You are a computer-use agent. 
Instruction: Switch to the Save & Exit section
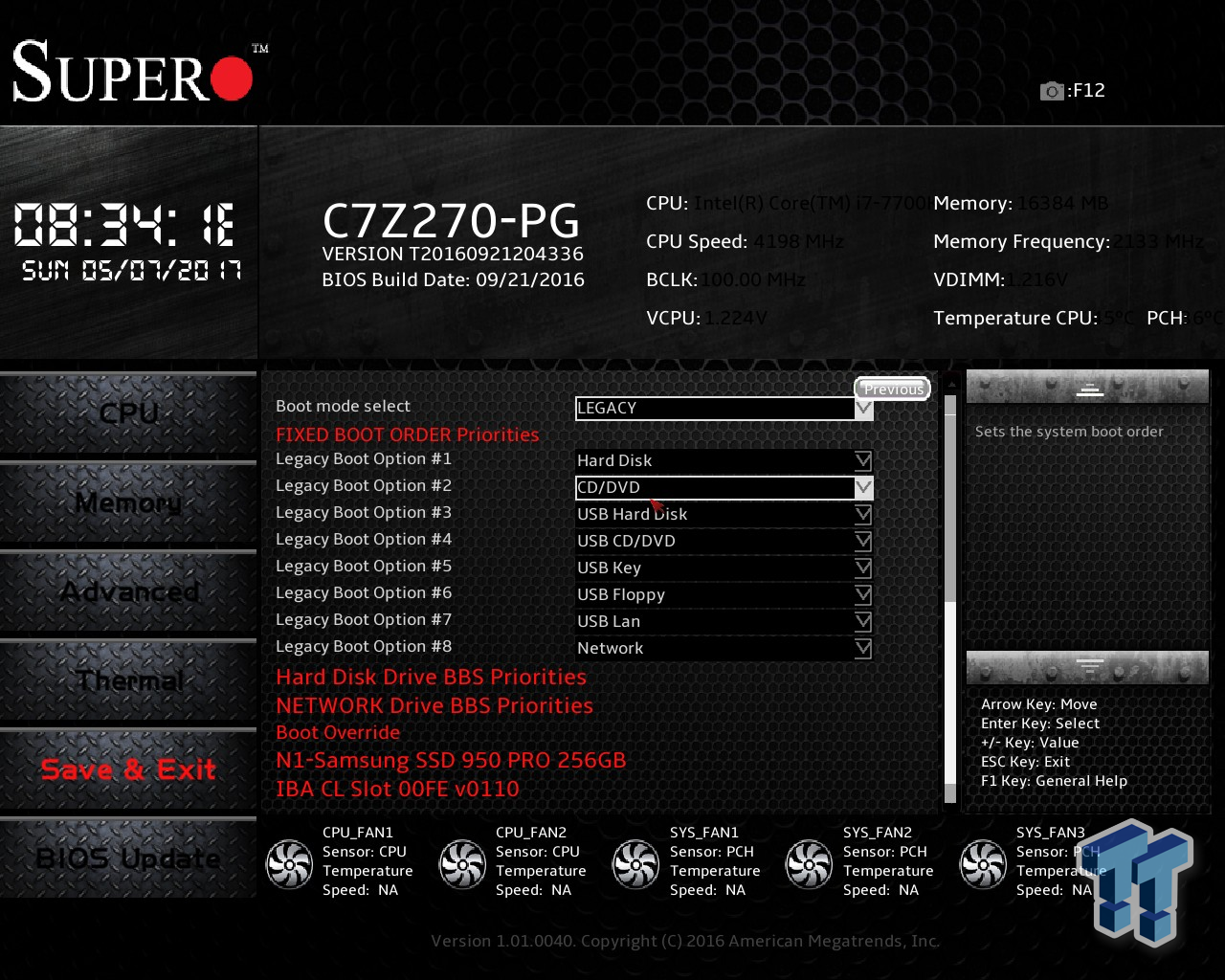pos(128,769)
